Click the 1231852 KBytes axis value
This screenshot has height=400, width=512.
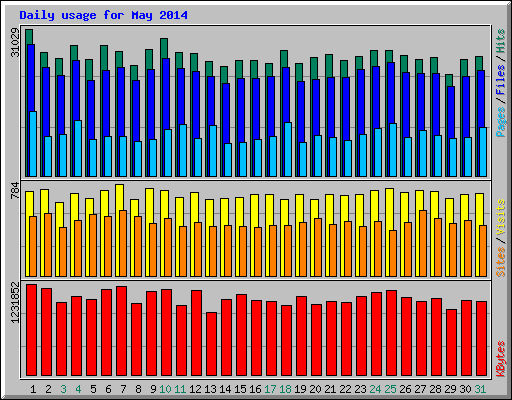click(x=15, y=302)
